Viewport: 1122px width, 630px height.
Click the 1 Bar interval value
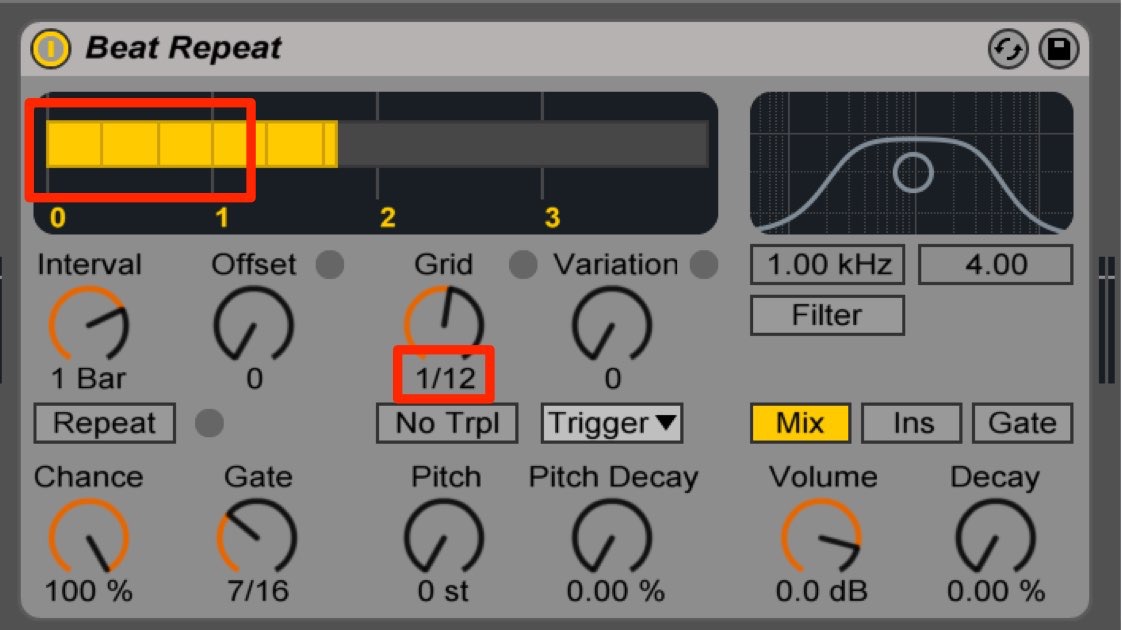point(89,378)
